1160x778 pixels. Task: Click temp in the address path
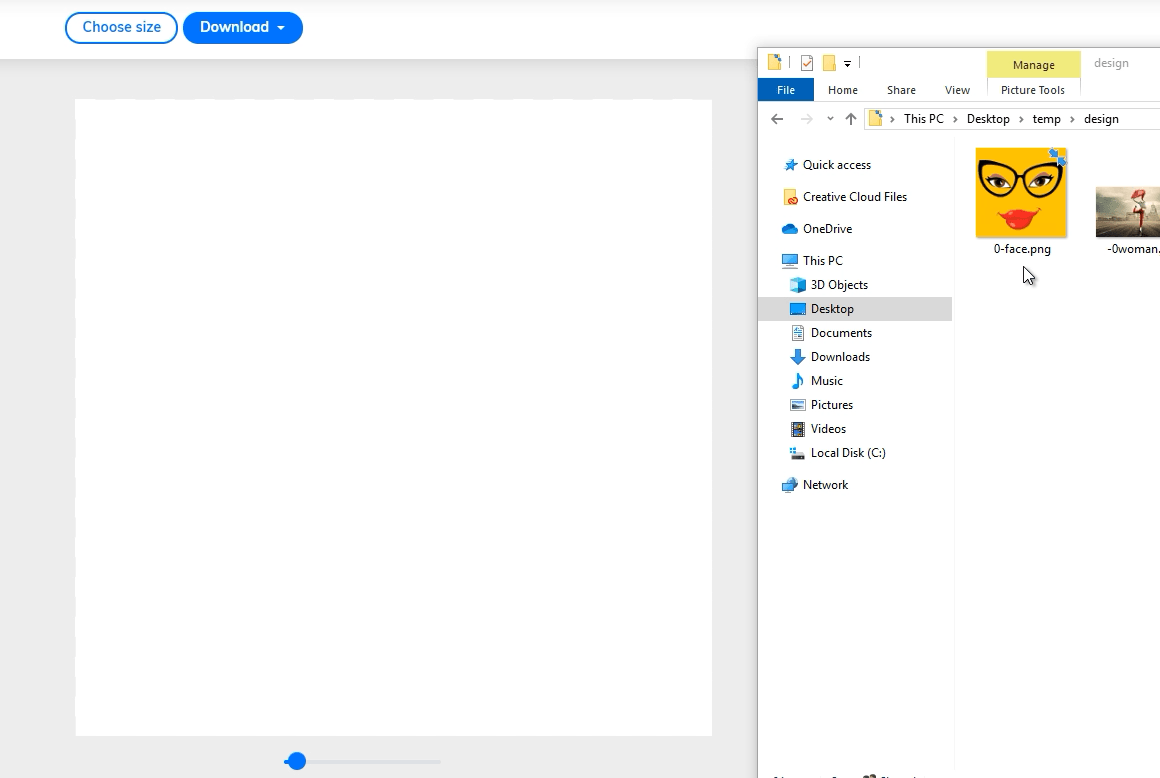(x=1046, y=118)
